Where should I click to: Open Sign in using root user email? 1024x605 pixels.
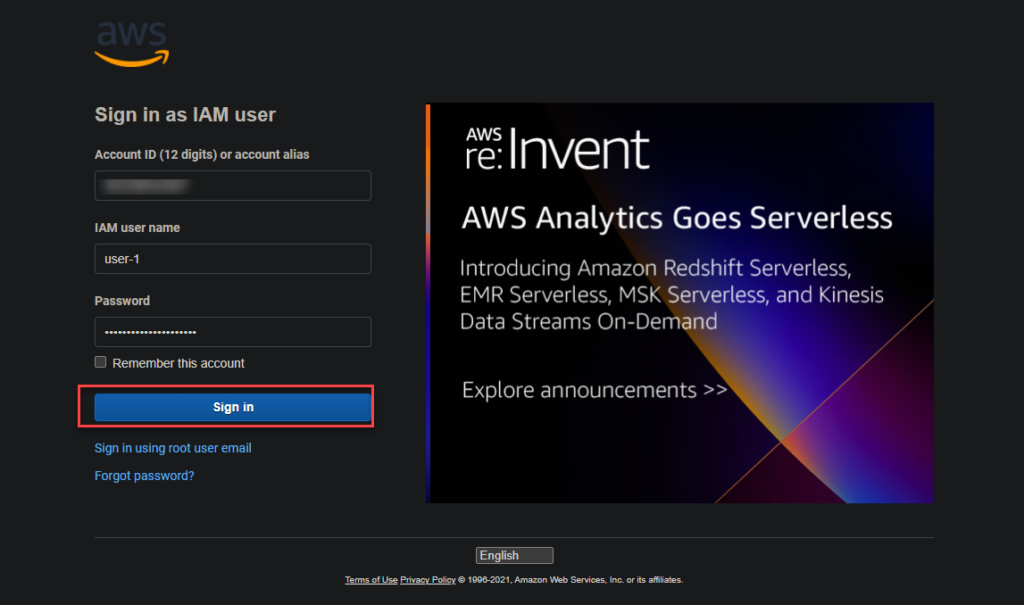172,448
